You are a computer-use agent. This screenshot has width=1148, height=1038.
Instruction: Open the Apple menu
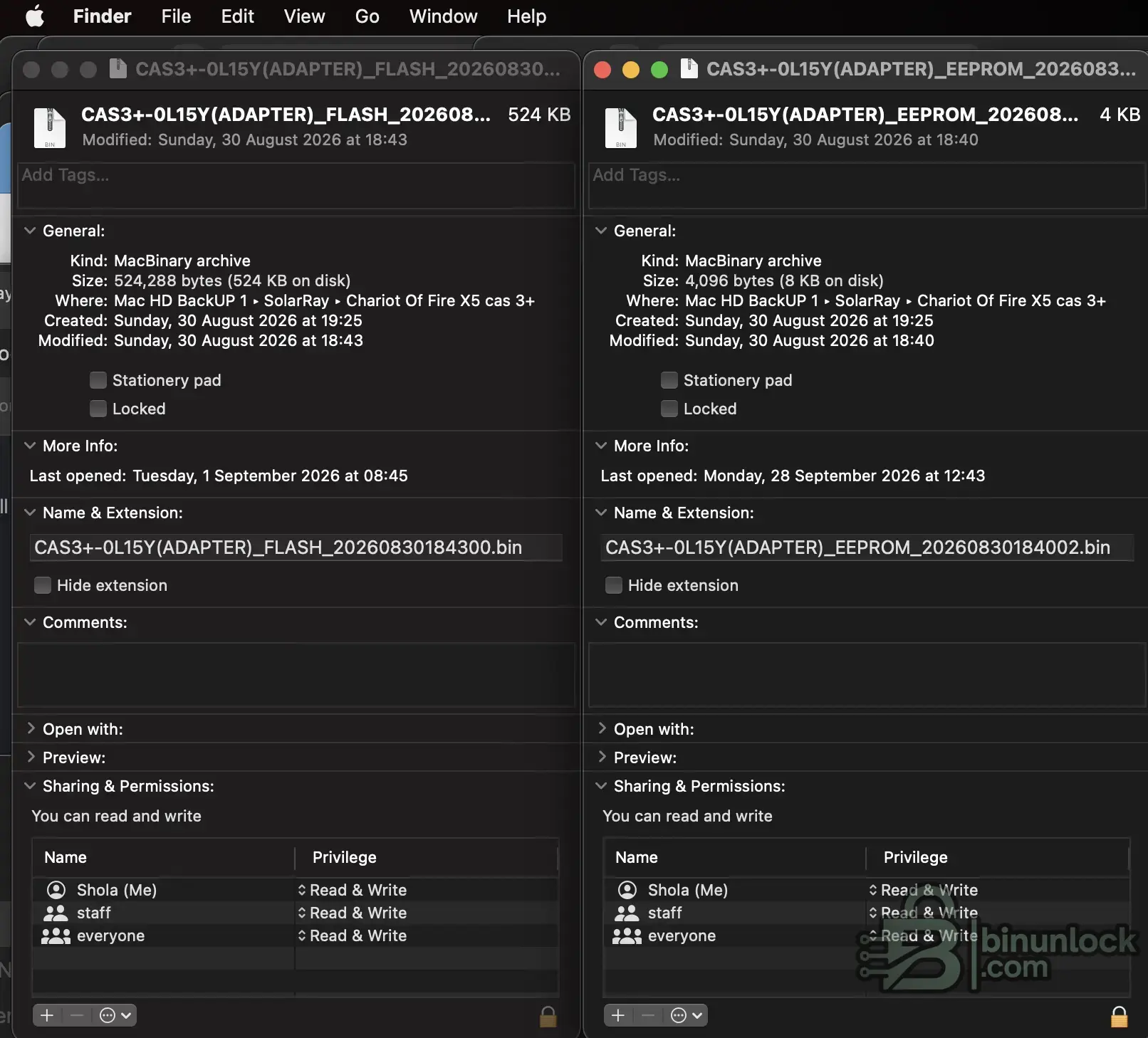coord(35,16)
